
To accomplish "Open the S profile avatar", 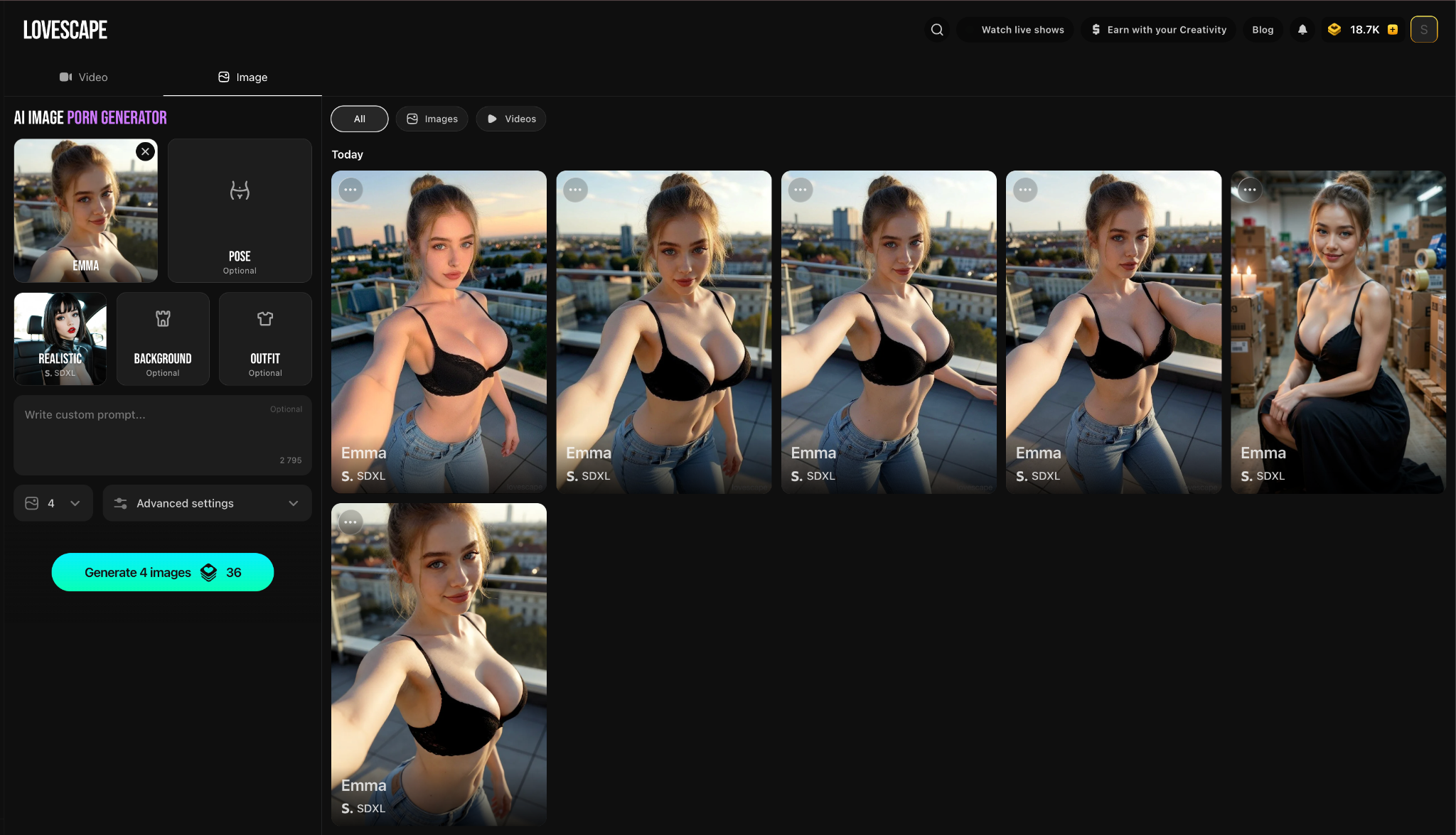I will point(1424,29).
